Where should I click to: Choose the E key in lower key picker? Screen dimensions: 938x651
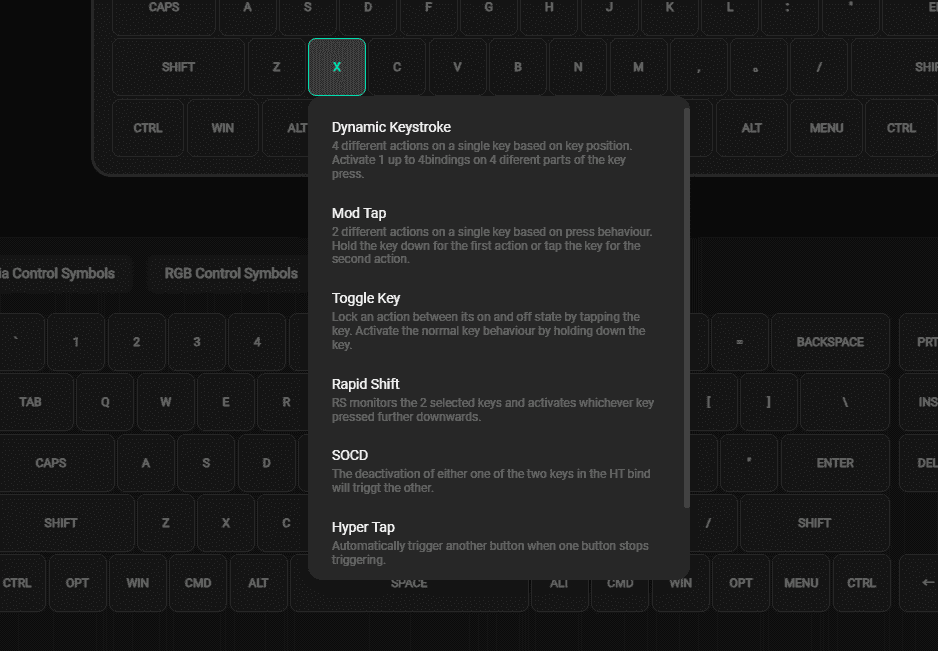[x=226, y=402]
